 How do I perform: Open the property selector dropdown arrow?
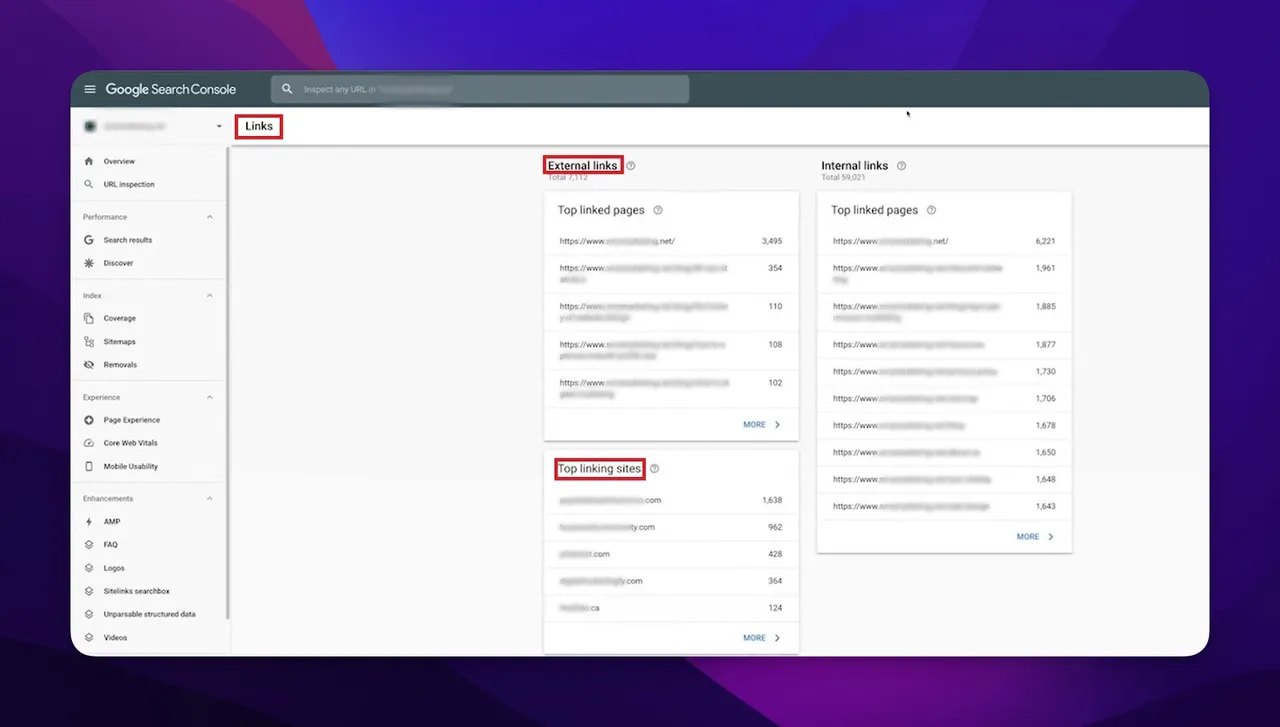pos(218,127)
